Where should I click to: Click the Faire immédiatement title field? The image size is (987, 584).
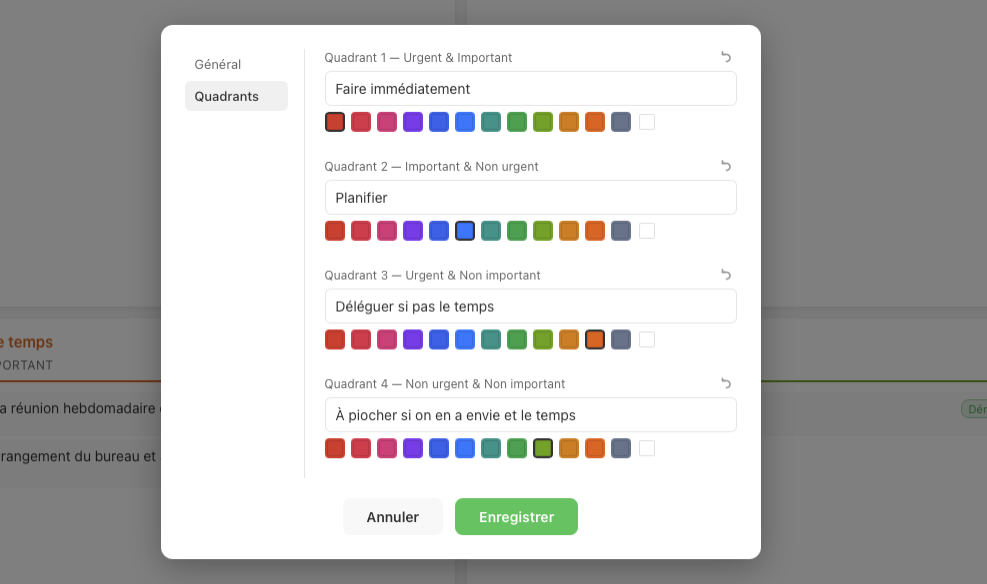tap(530, 88)
